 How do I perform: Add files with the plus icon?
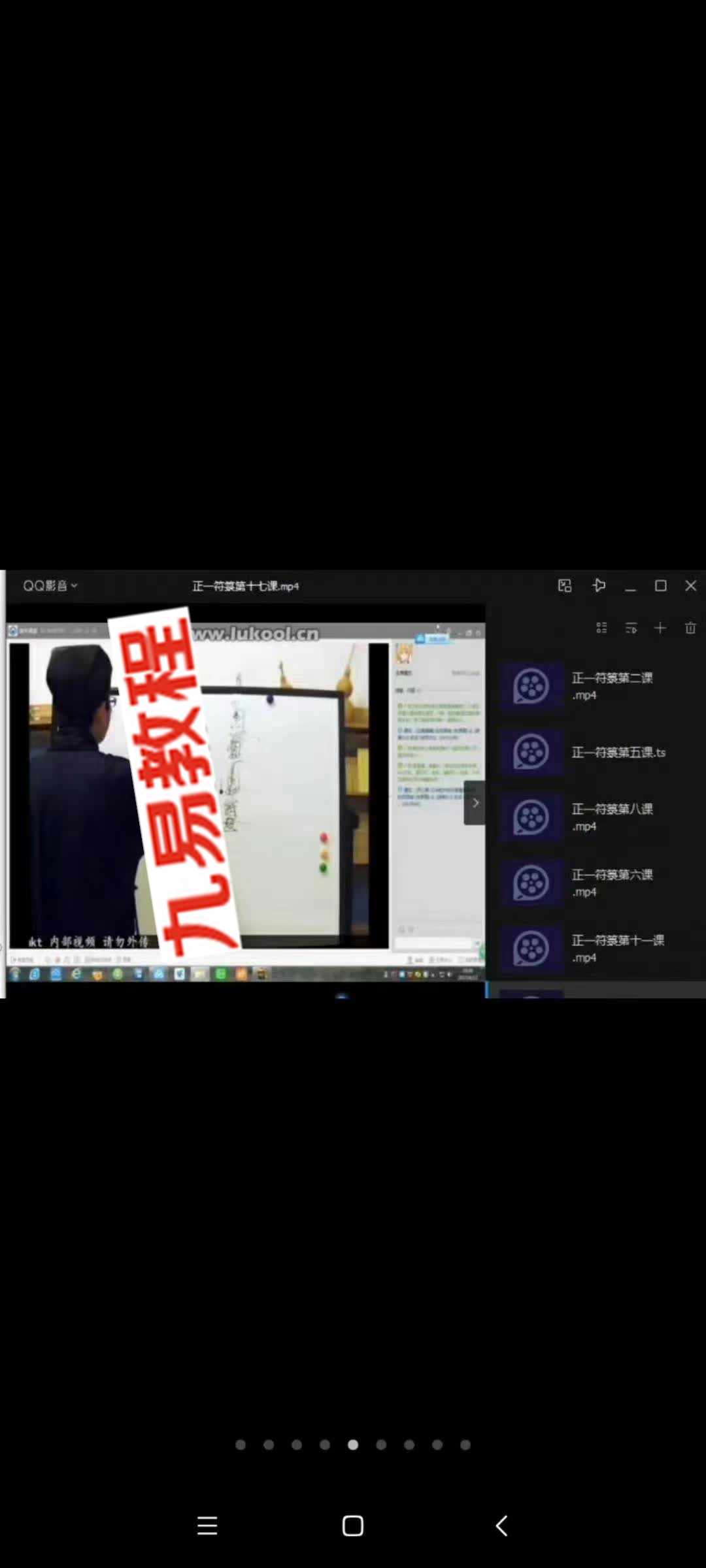[660, 628]
